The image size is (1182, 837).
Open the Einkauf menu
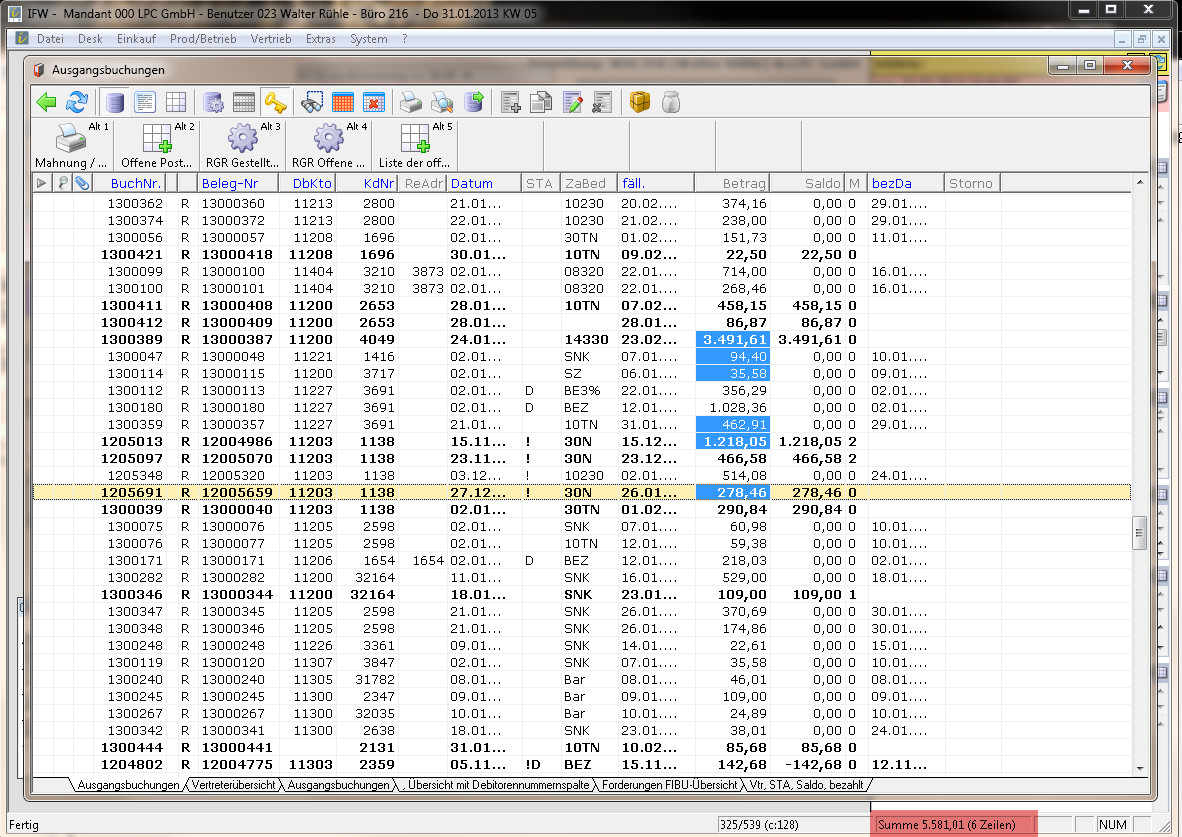click(x=136, y=39)
